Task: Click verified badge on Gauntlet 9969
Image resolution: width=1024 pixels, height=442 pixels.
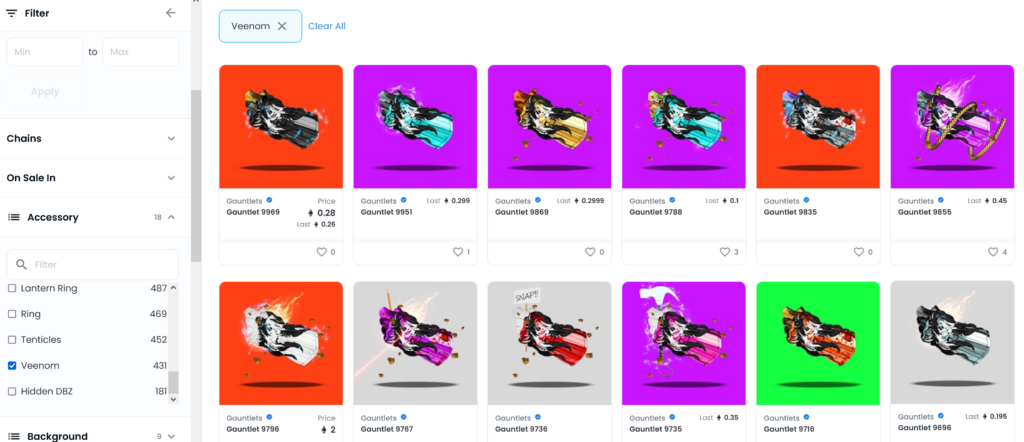Action: [269, 200]
